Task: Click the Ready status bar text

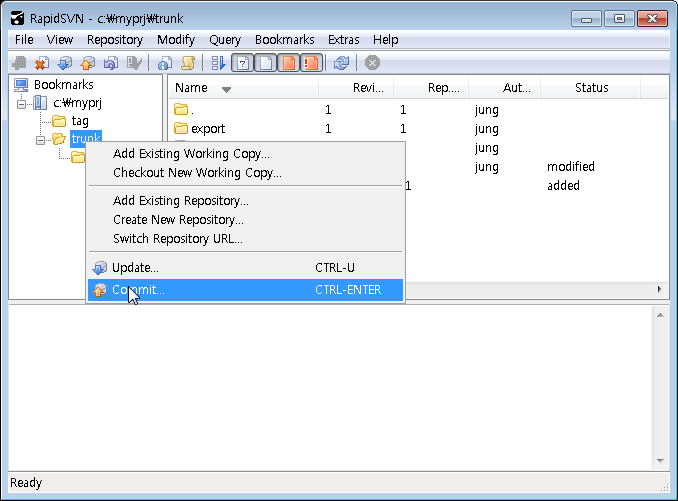Action: (26, 482)
